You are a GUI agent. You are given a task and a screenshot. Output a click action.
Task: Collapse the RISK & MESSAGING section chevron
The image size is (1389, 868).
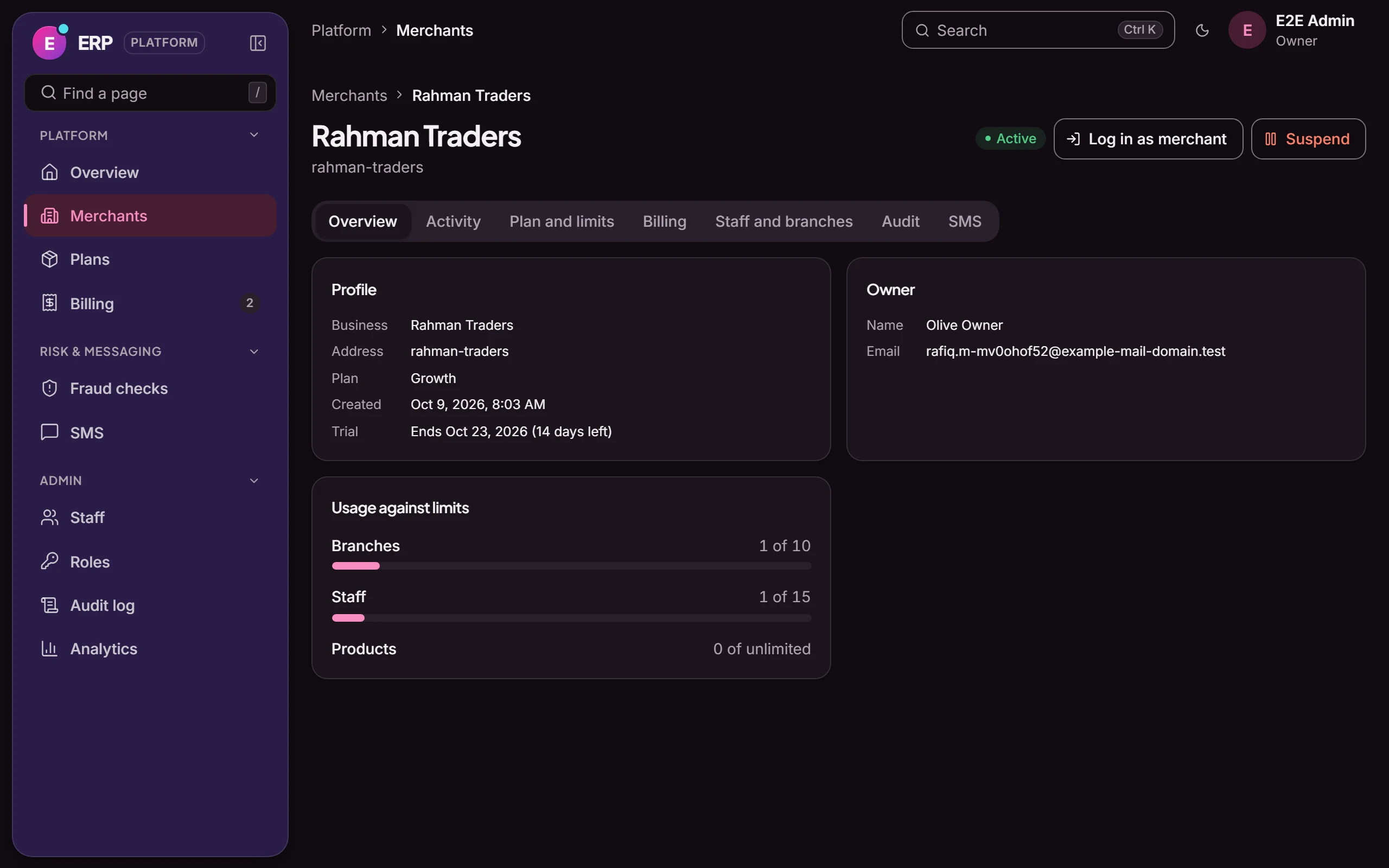pos(254,352)
